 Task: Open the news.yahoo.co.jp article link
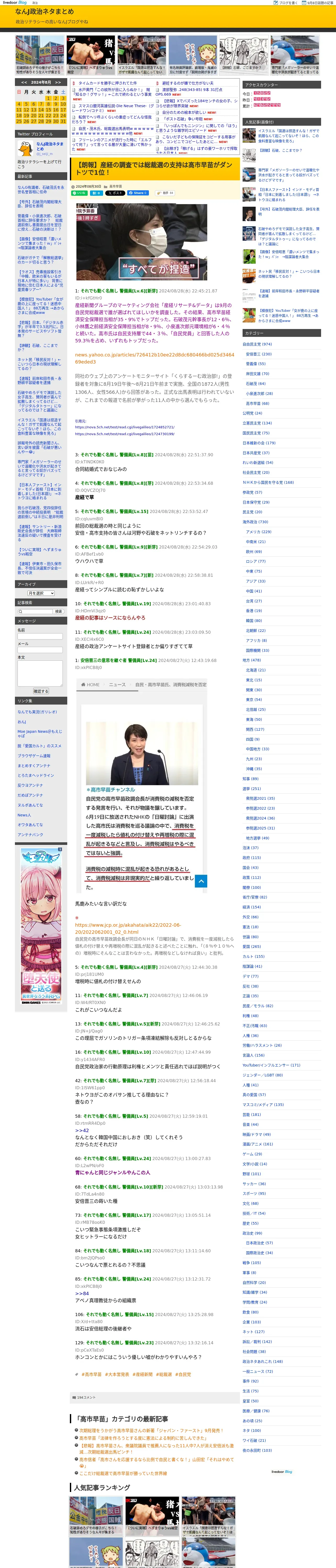pos(154,358)
